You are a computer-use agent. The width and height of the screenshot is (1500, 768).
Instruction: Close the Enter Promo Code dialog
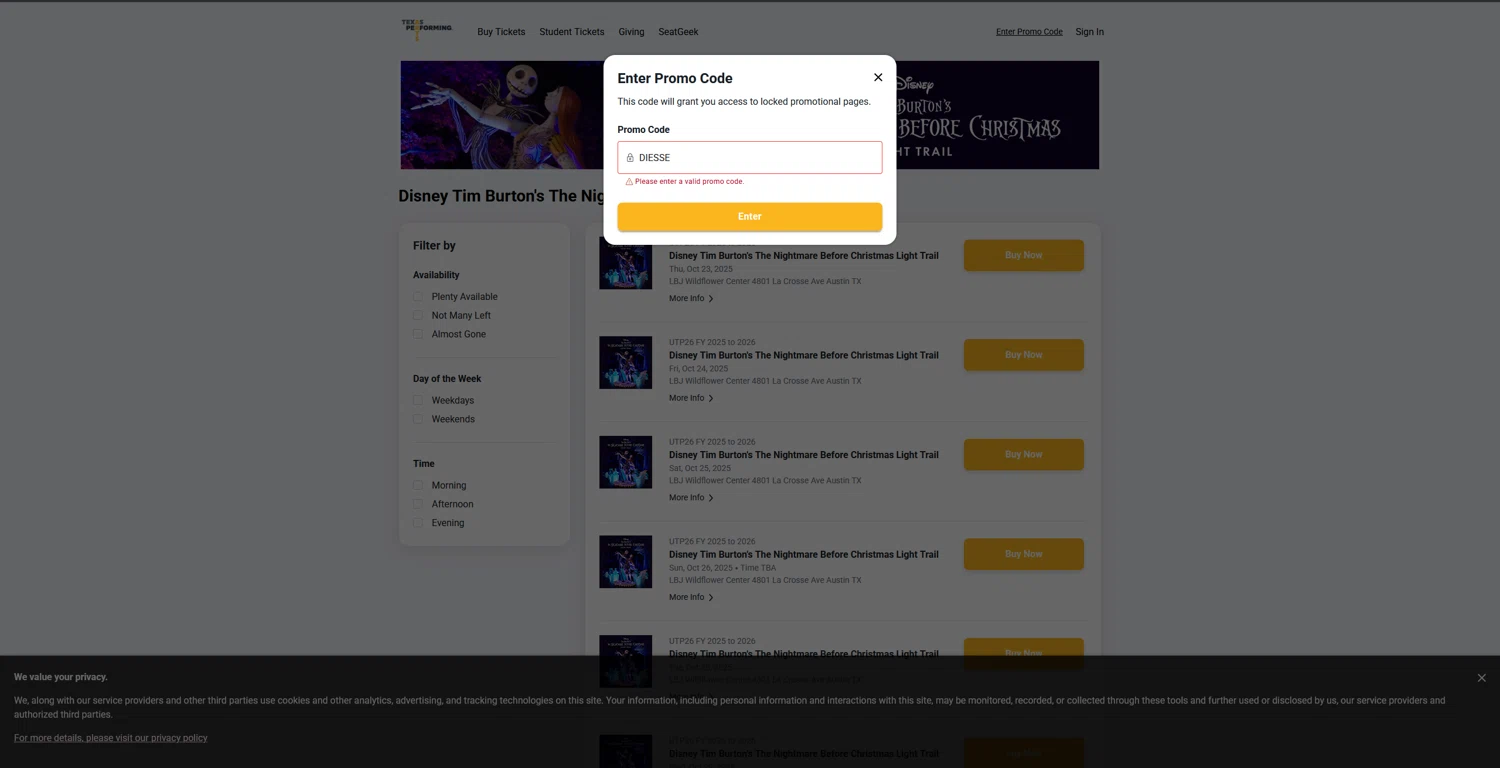[878, 78]
